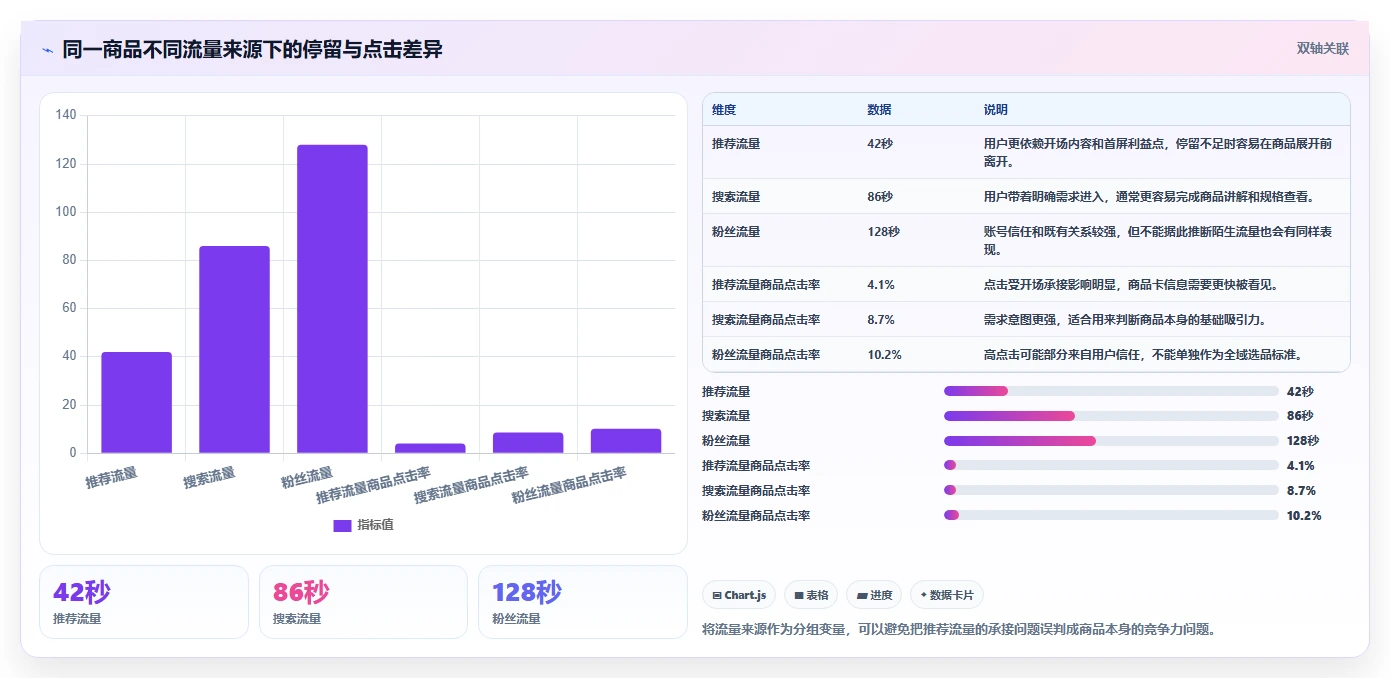Click the 搜索流量商品点击率 cell in the table
This screenshot has width=1390, height=678.
[x=766, y=320]
